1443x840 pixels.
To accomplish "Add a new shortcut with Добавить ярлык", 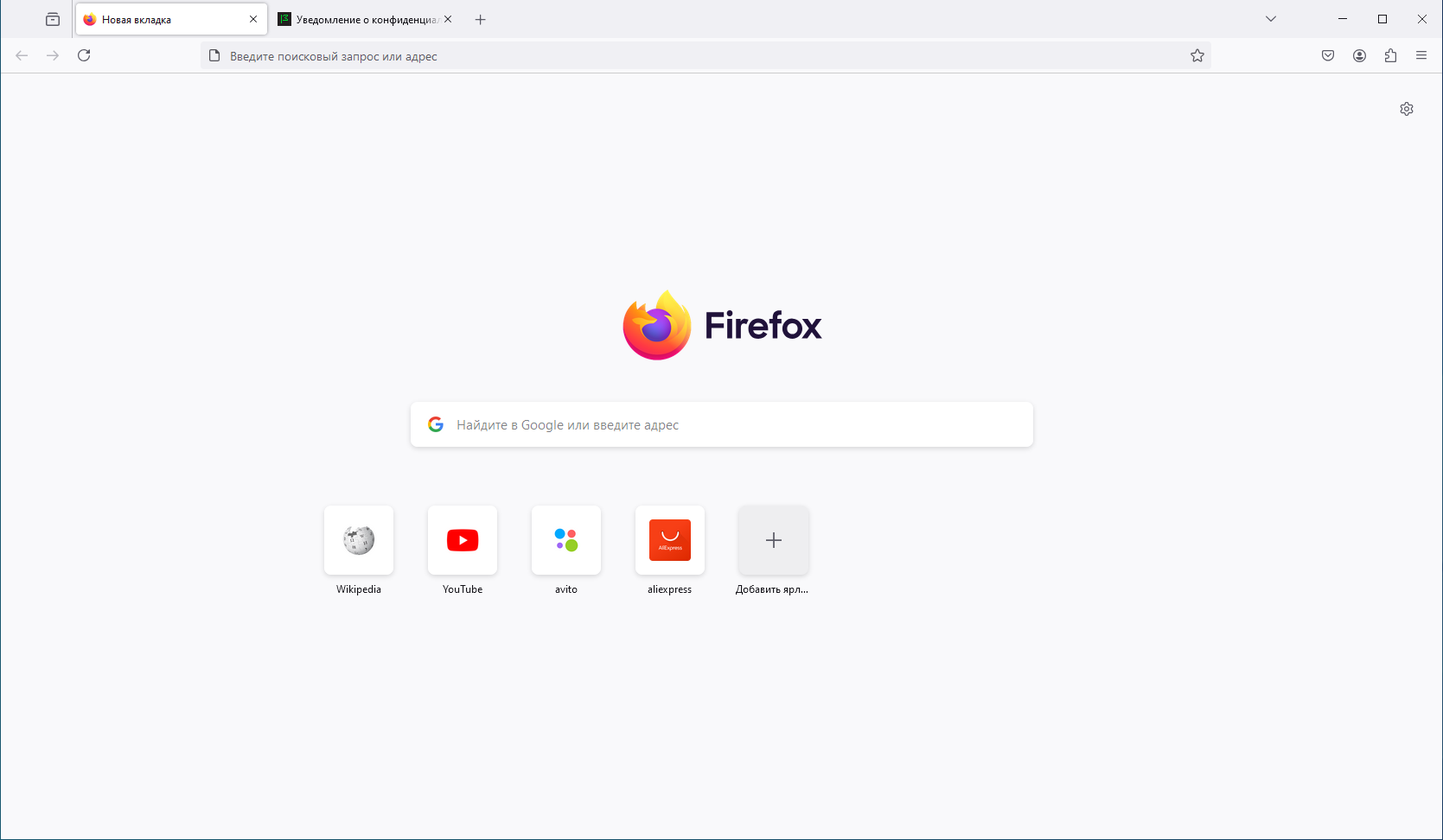I will (774, 540).
